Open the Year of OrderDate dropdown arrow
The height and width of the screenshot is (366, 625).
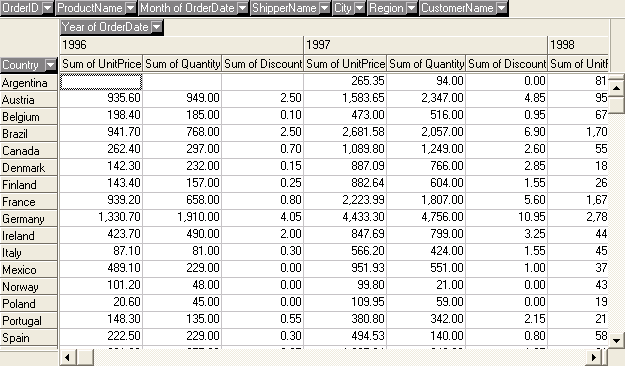pos(157,27)
